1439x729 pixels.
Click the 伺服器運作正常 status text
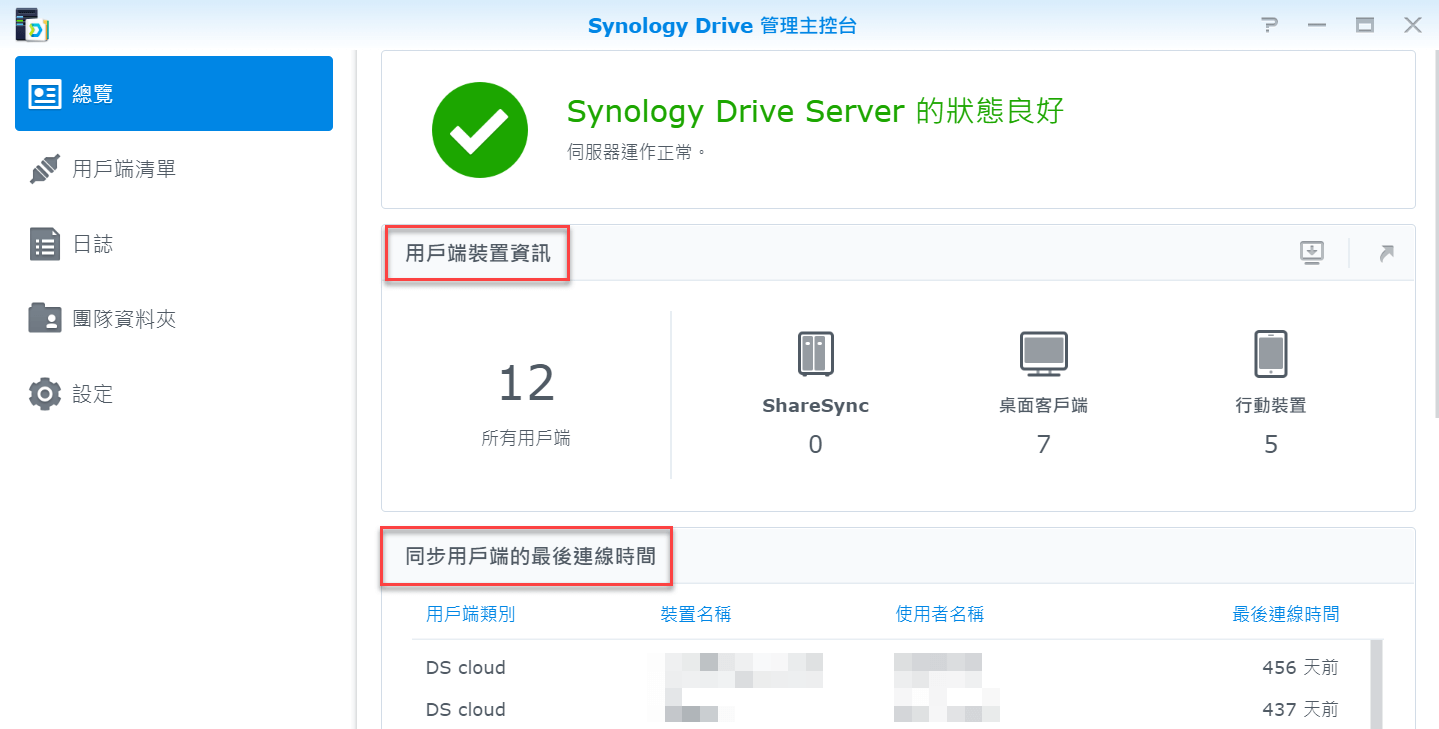[637, 153]
